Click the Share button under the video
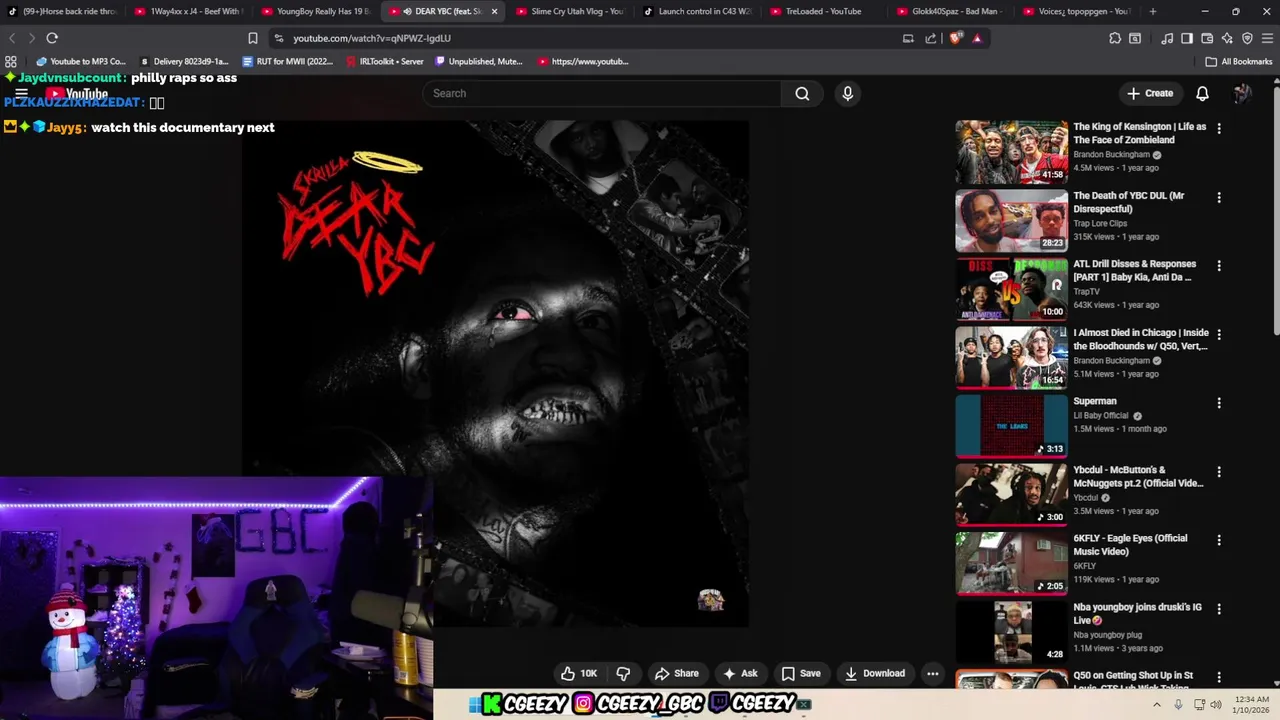 click(x=677, y=673)
